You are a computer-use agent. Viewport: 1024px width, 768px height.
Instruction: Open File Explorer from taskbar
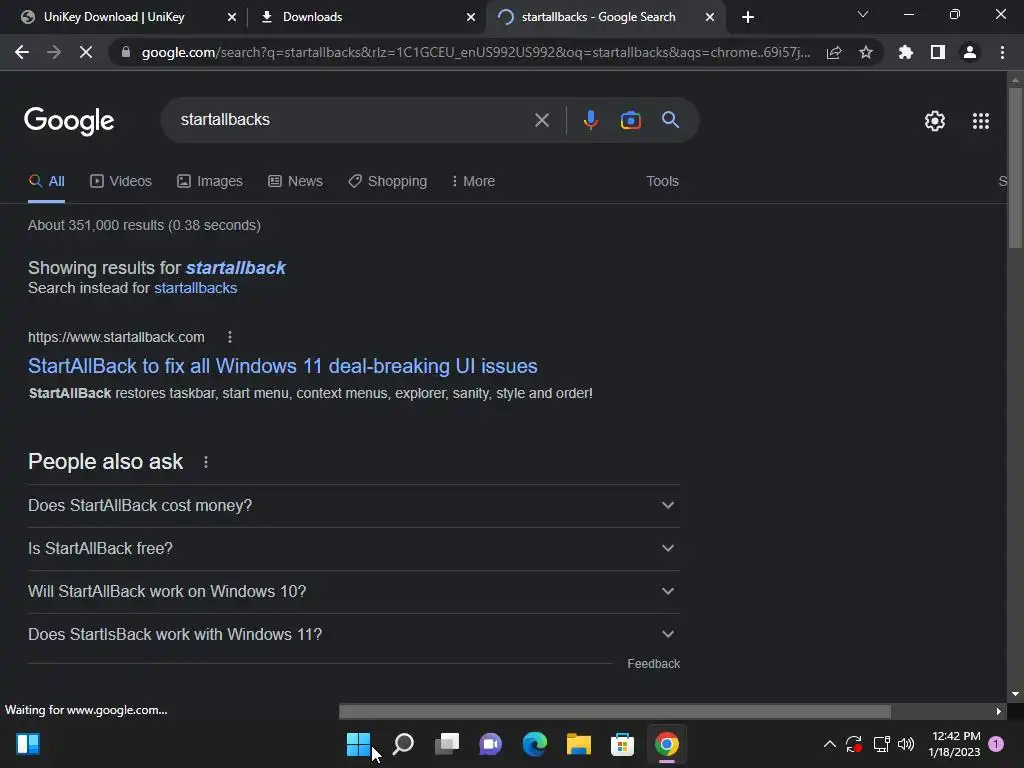pos(579,744)
